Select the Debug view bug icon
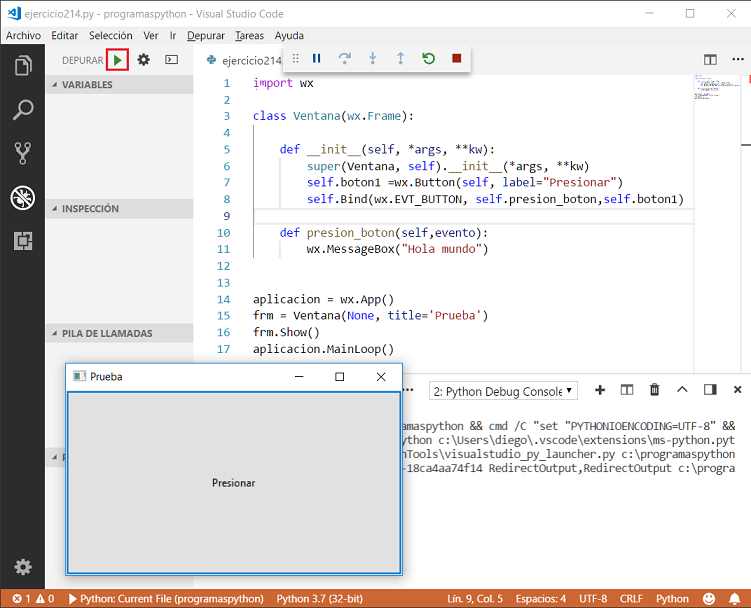This screenshot has height=608, width=751. pos(23,197)
